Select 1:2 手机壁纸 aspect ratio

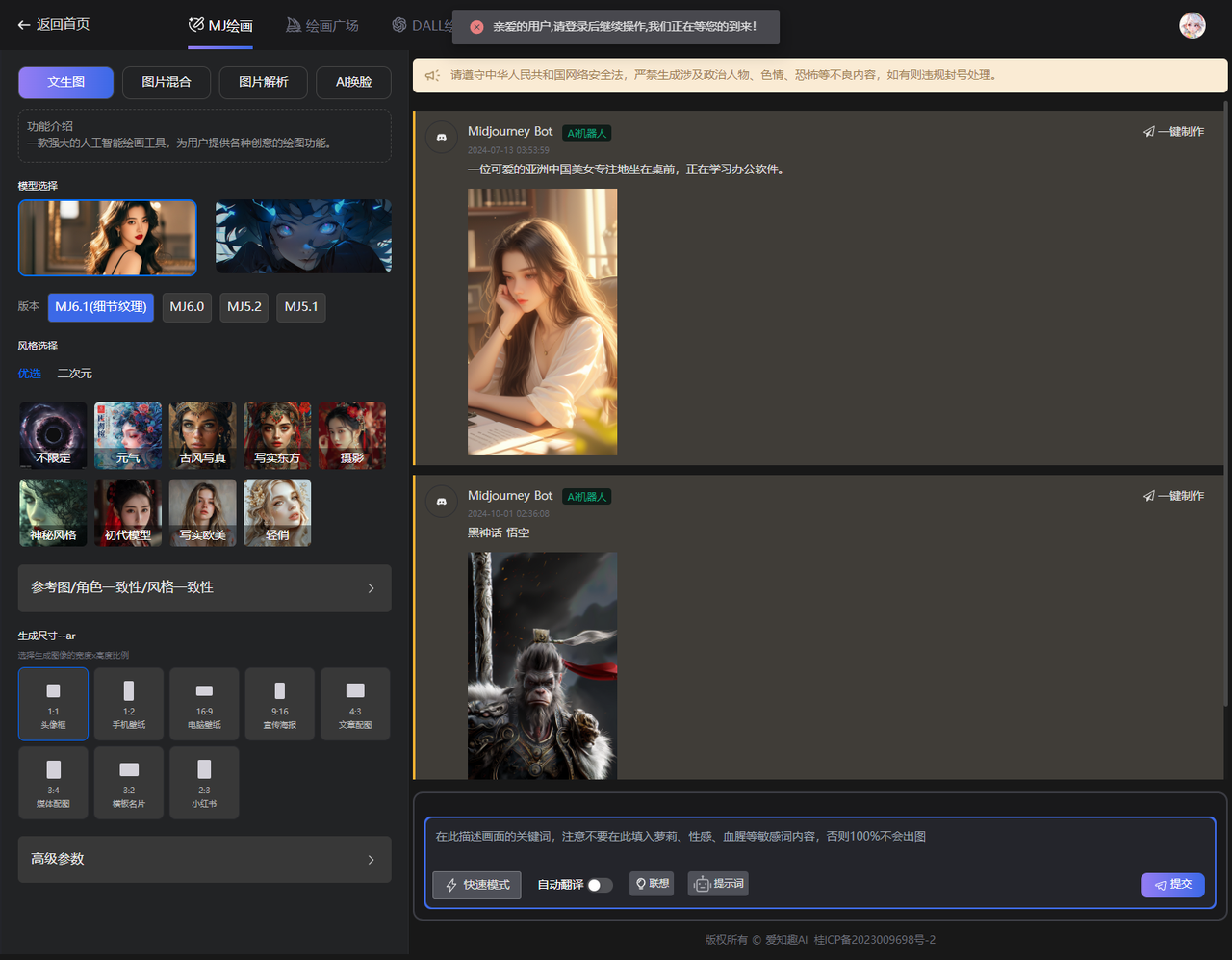click(129, 704)
